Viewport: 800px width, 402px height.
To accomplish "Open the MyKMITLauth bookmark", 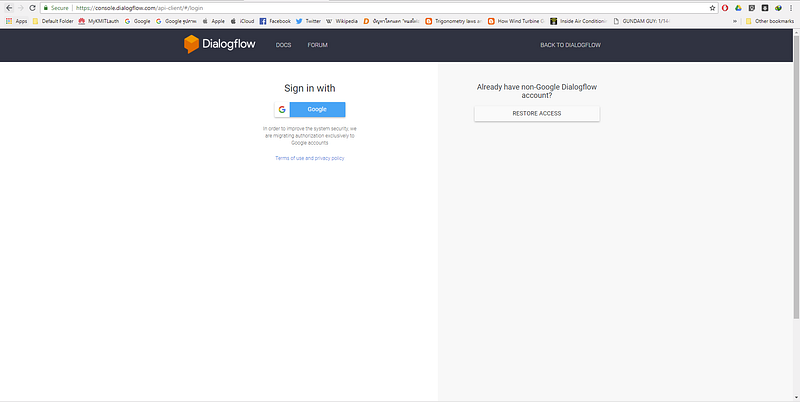I will pos(98,21).
